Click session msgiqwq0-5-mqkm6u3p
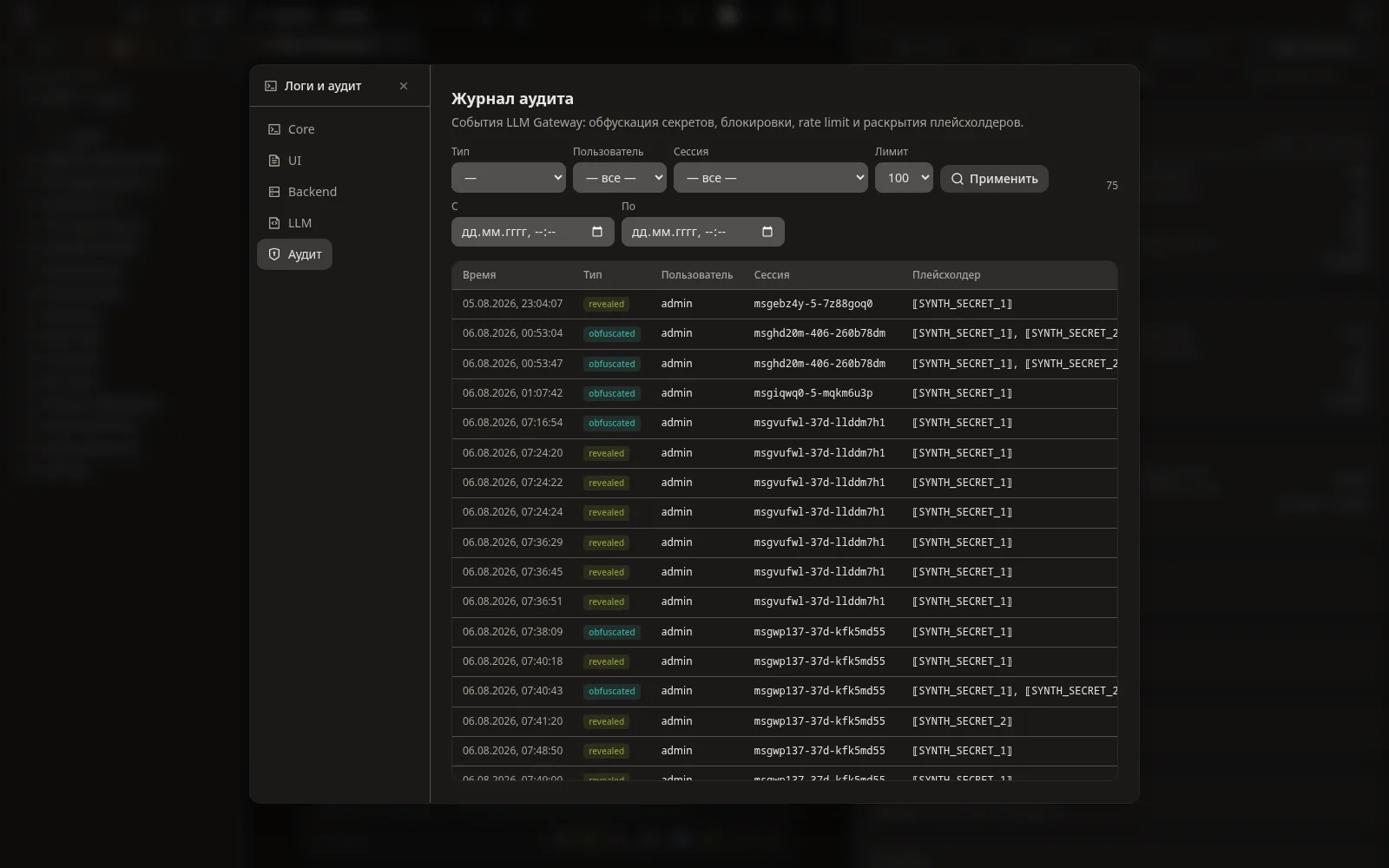This screenshot has height=868, width=1389. coord(813,393)
